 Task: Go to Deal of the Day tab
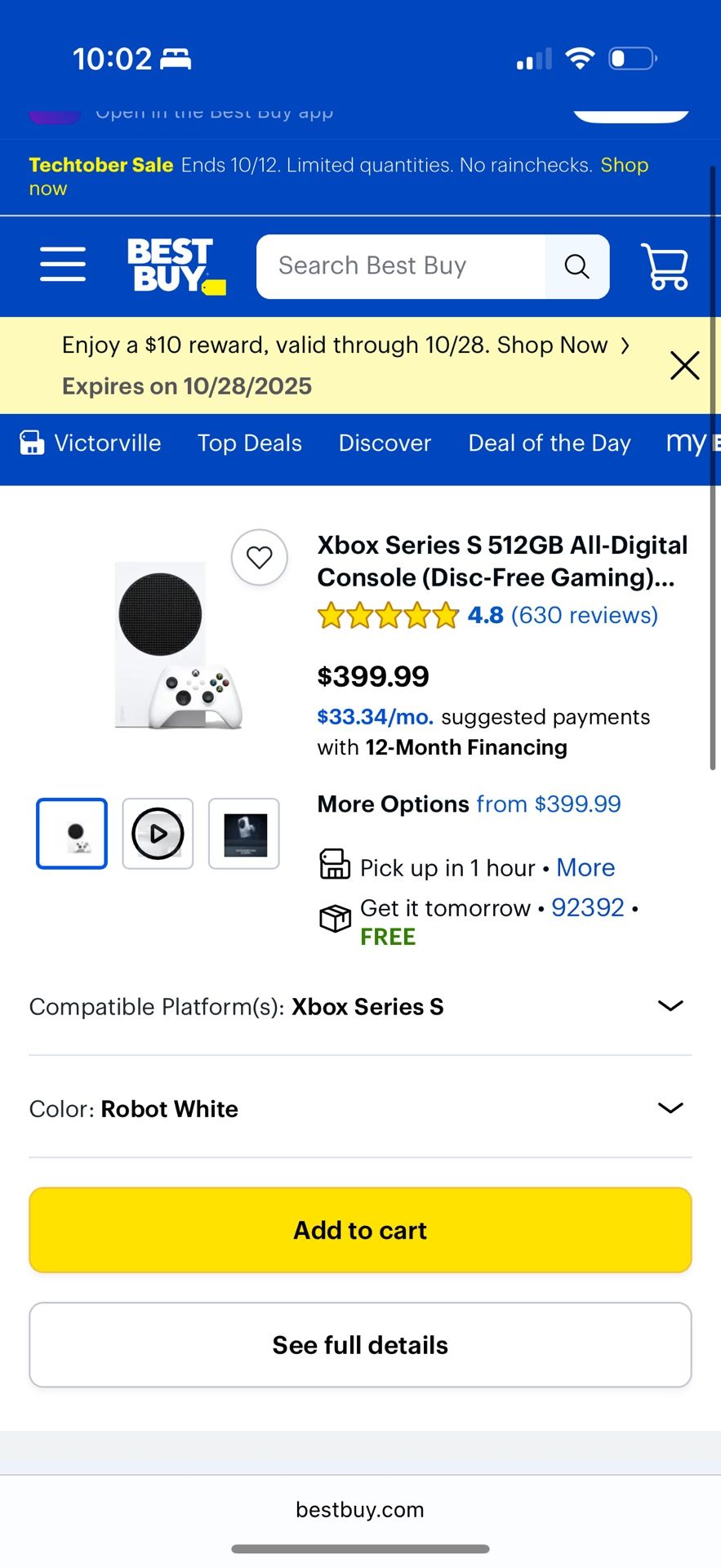tap(550, 443)
